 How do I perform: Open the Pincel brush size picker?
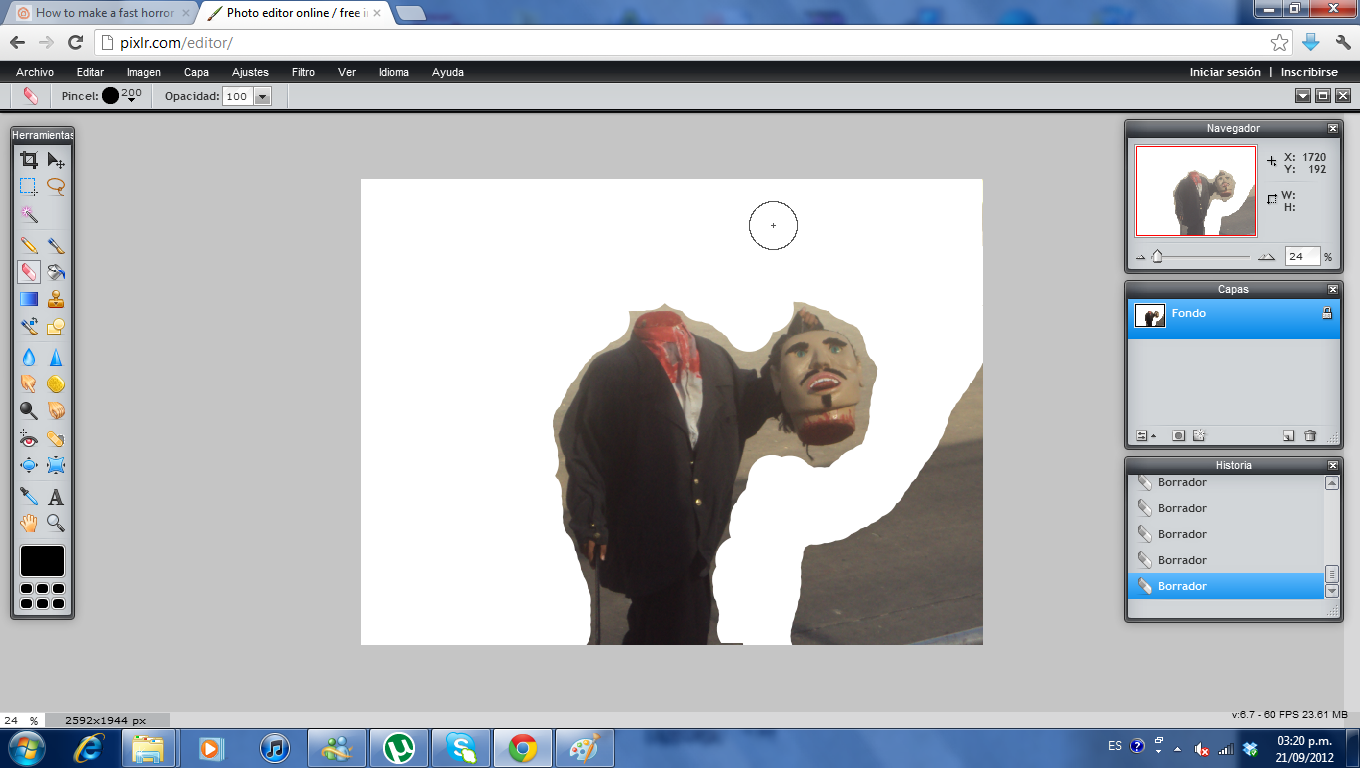coord(121,96)
